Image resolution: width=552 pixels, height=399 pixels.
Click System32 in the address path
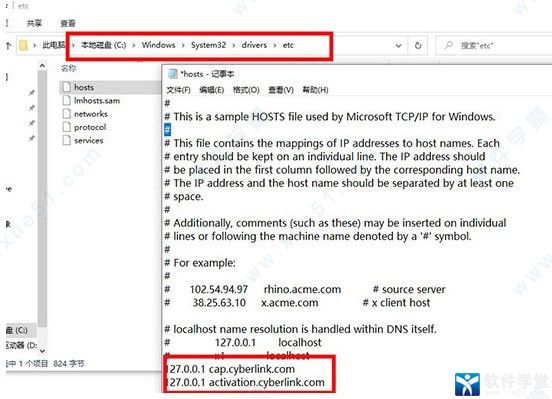[208, 45]
